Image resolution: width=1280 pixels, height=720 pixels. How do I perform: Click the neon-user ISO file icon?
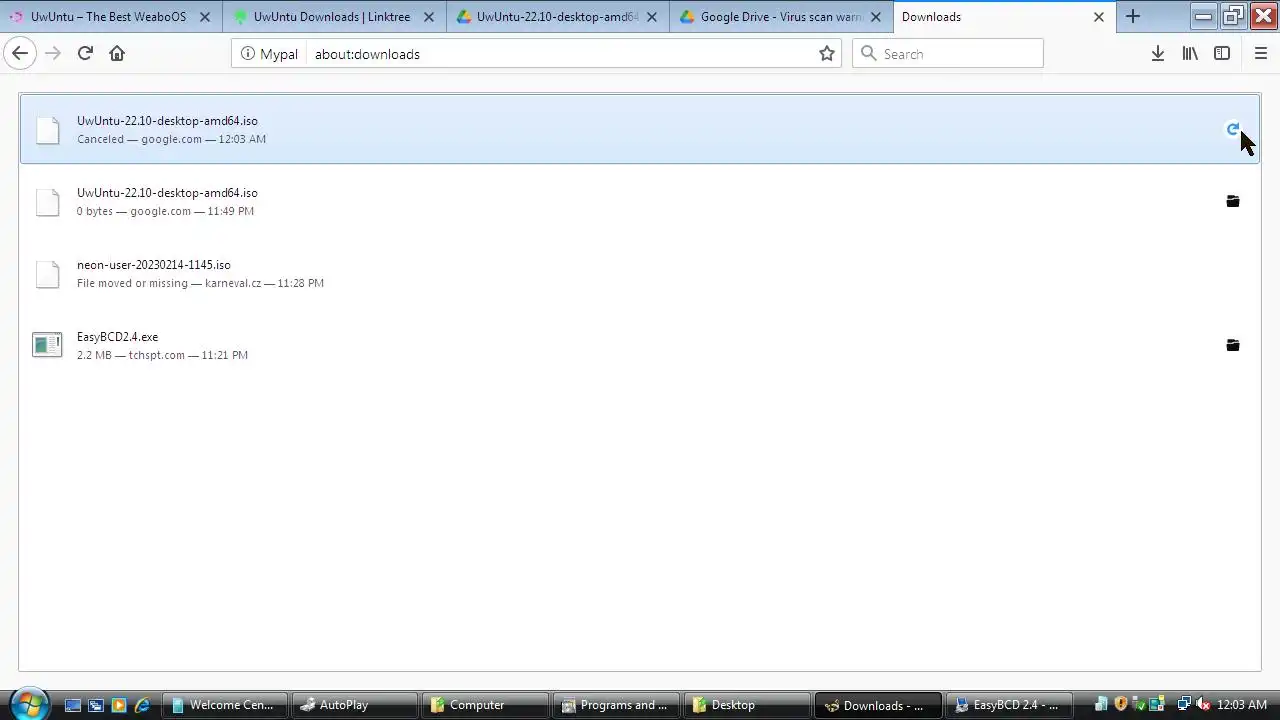(x=47, y=273)
